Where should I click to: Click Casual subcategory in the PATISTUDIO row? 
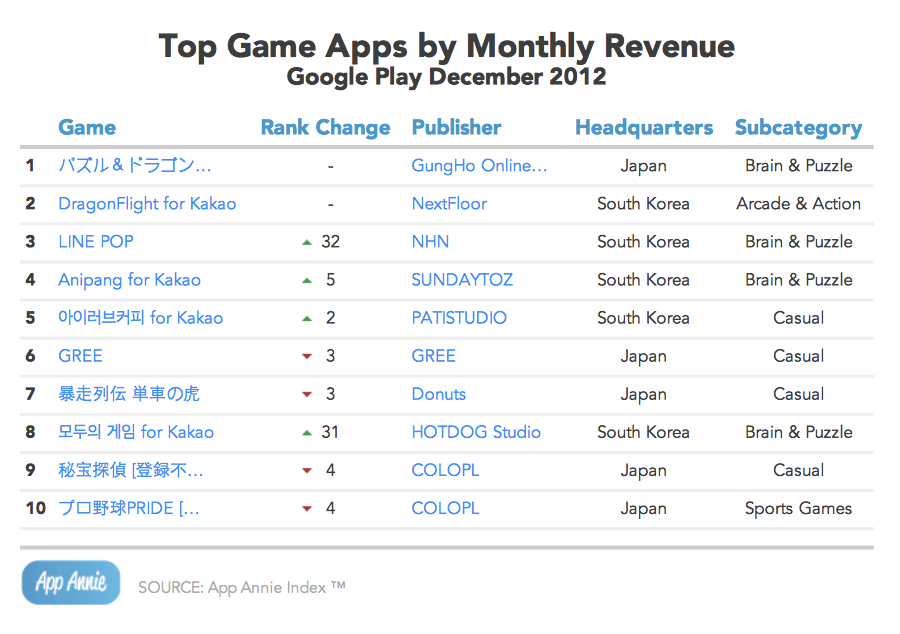[x=798, y=317]
